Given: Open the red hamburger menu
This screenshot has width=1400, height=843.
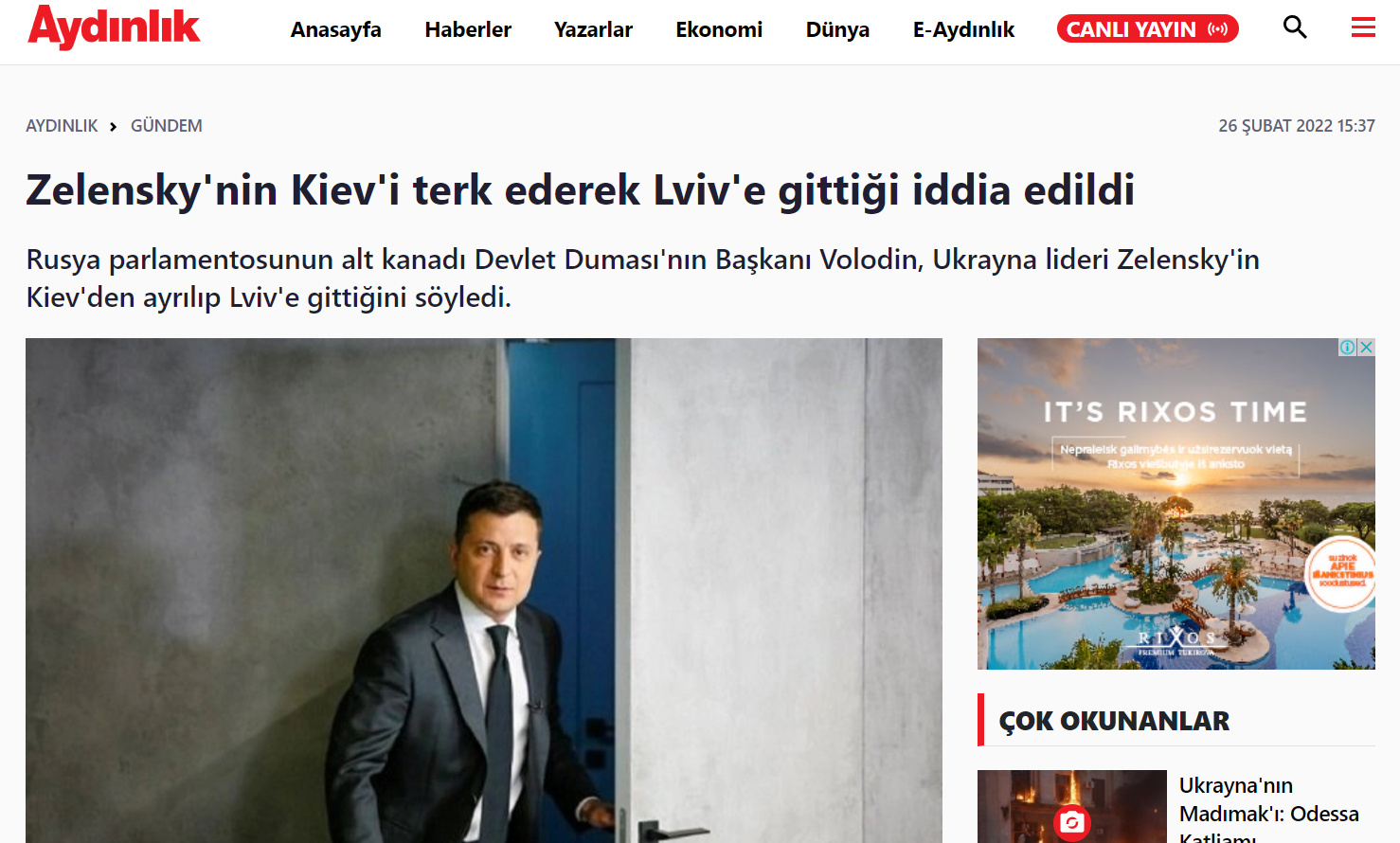Looking at the screenshot, I should click(x=1363, y=27).
